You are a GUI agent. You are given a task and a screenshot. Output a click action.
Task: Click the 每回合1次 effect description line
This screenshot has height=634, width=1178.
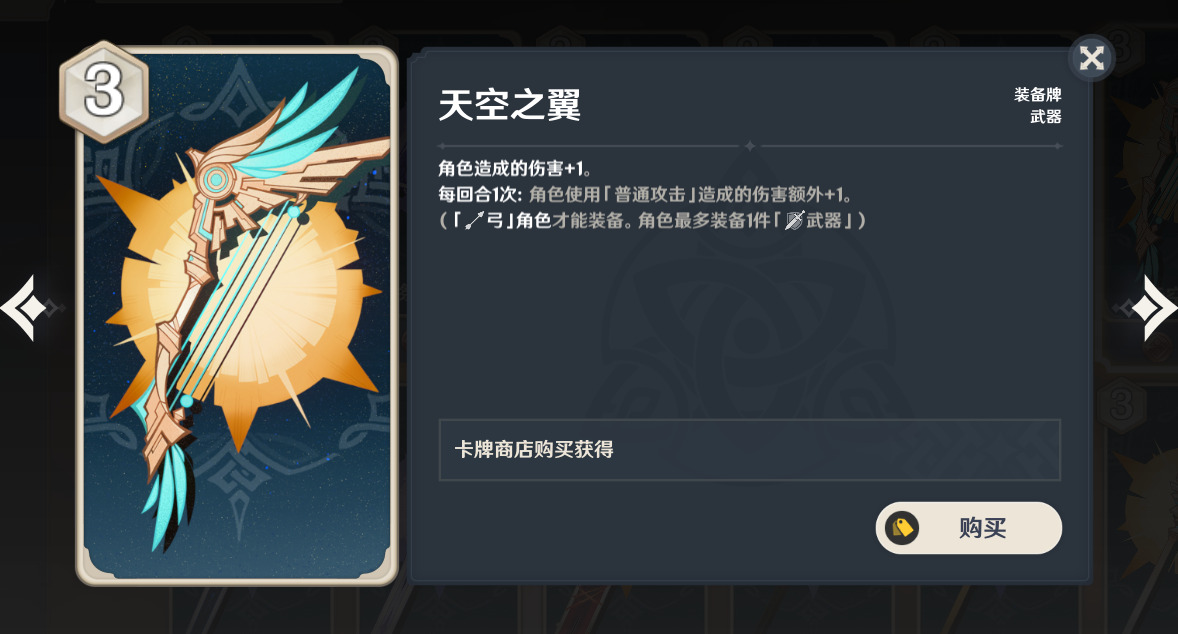tap(645, 195)
